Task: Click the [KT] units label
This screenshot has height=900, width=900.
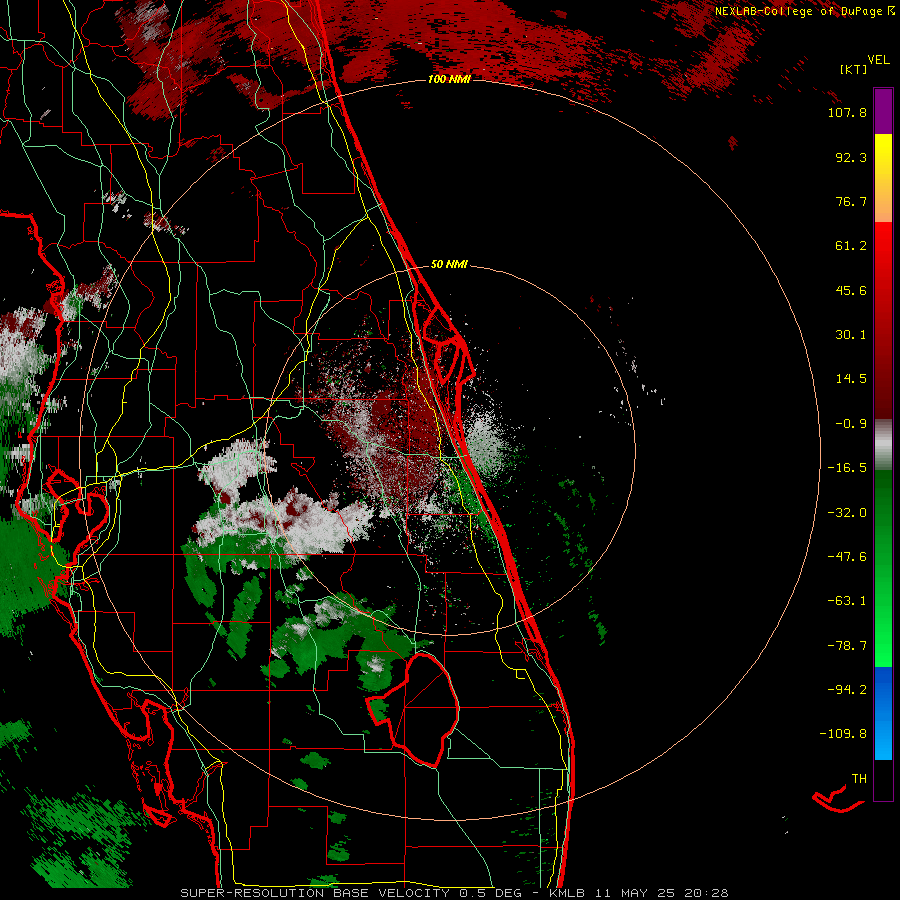Action: click(854, 69)
